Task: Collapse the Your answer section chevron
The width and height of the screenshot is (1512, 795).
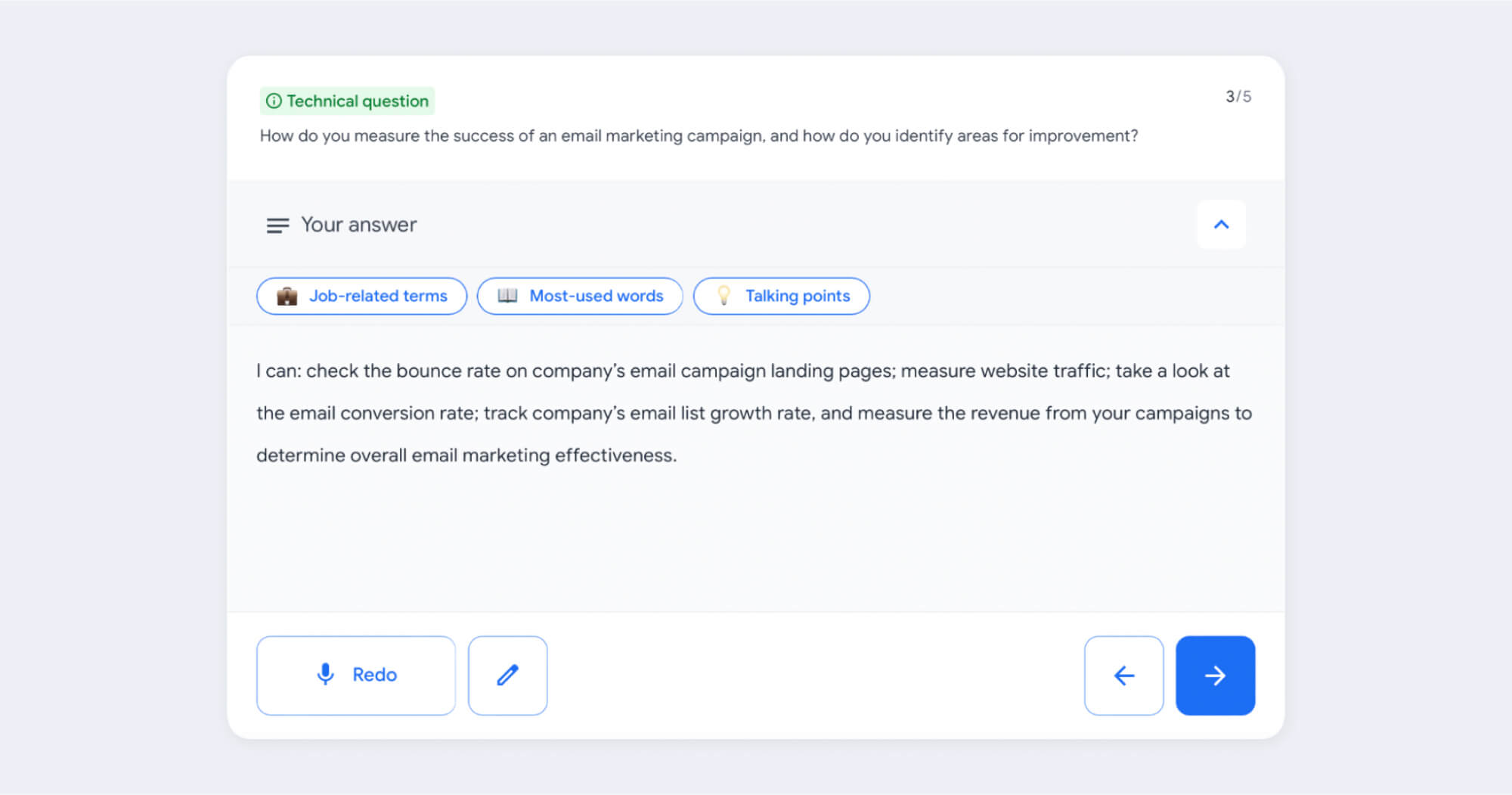Action: (1221, 225)
